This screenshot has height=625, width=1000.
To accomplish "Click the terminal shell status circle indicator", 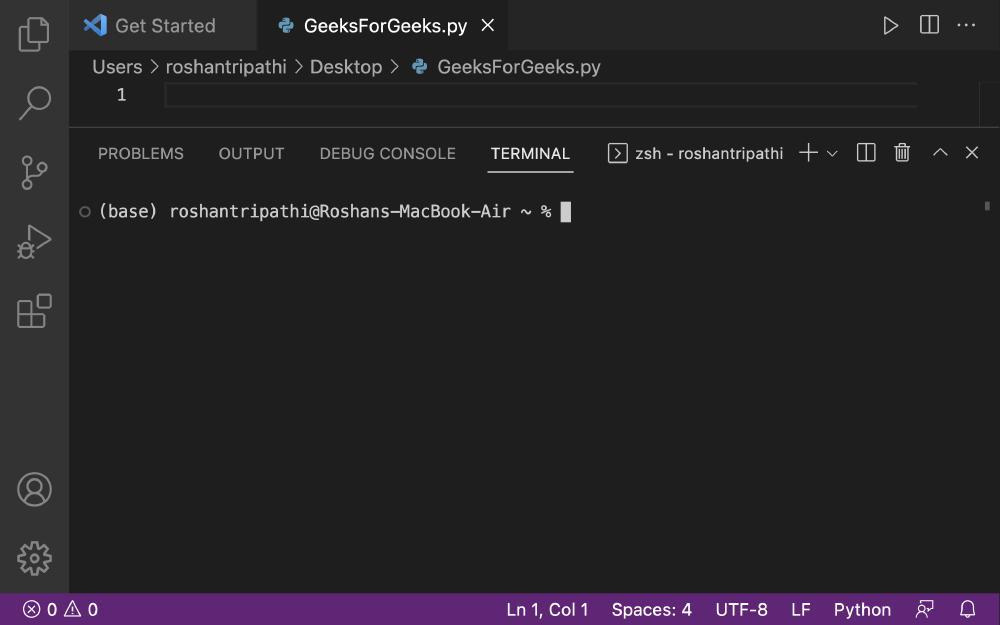I will tap(85, 212).
